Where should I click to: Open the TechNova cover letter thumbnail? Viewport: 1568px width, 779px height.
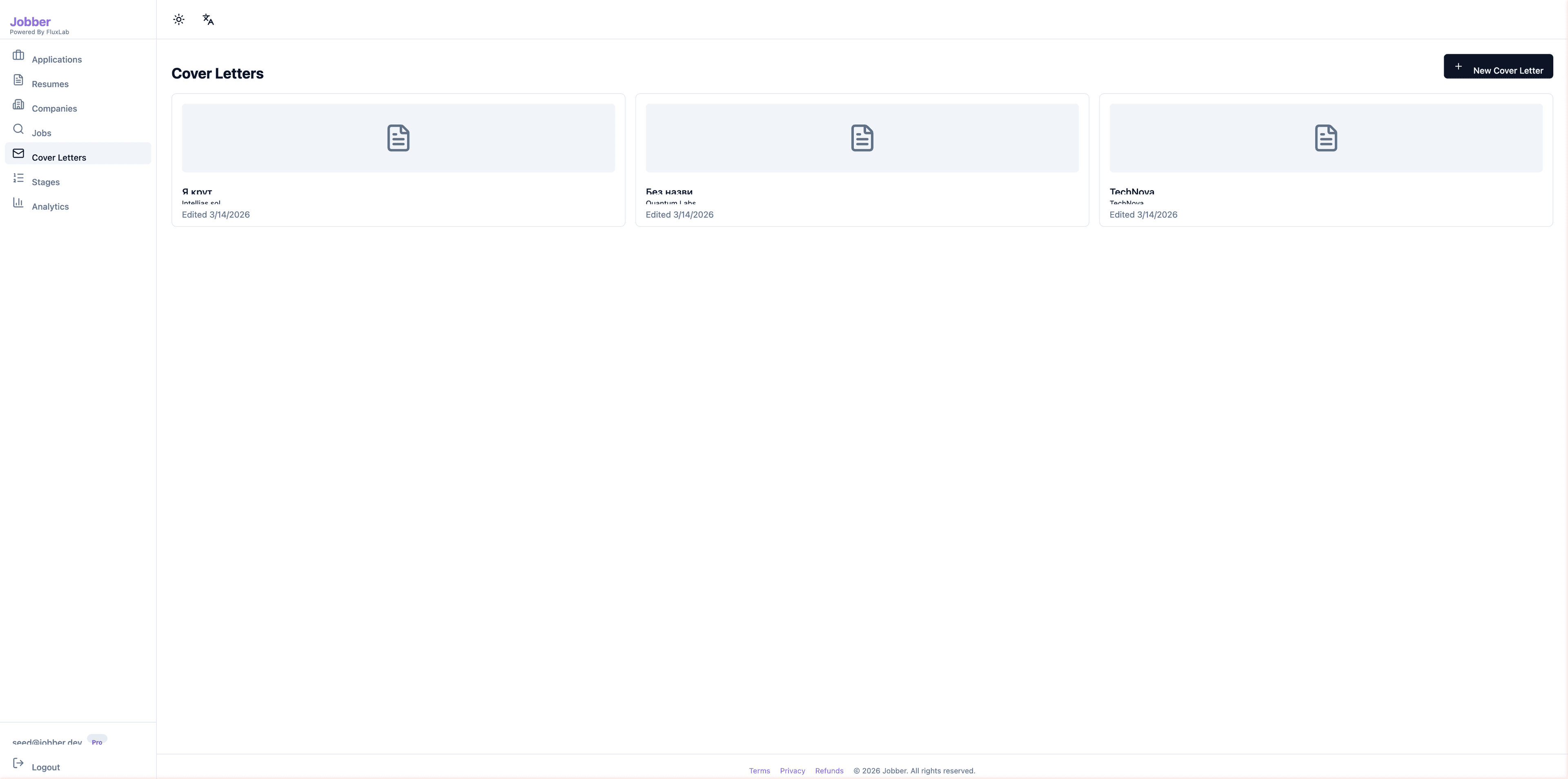coord(1325,138)
